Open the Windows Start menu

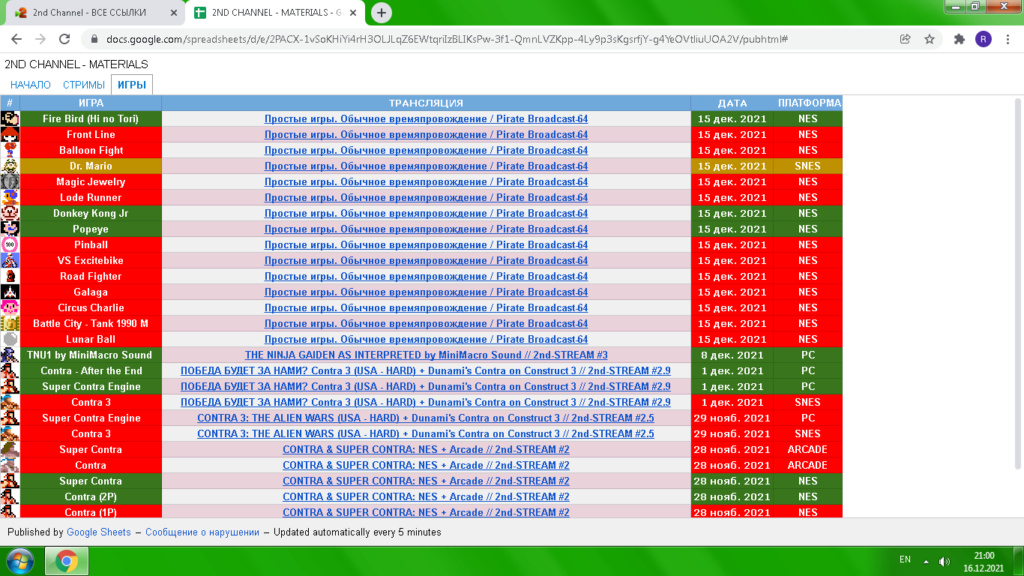(20, 561)
